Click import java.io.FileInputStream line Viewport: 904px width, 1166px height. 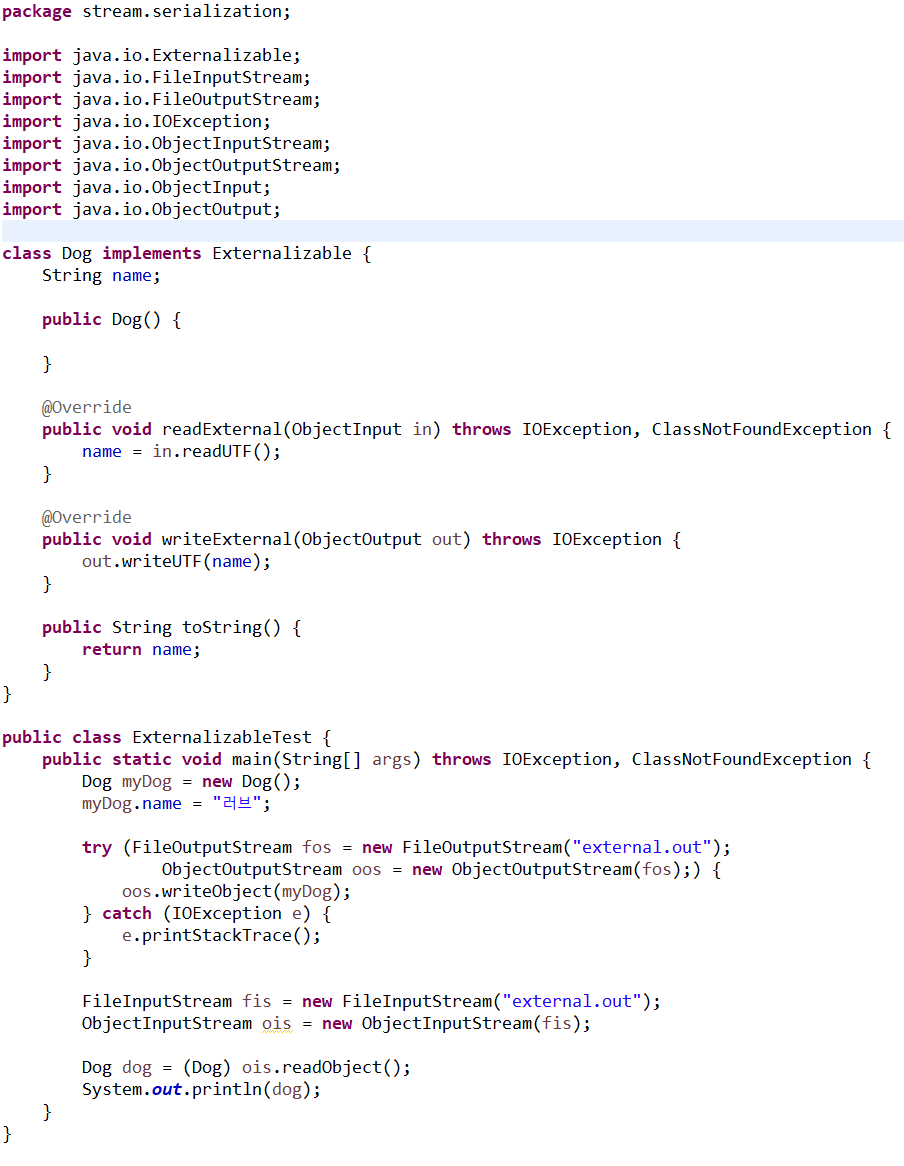(156, 77)
